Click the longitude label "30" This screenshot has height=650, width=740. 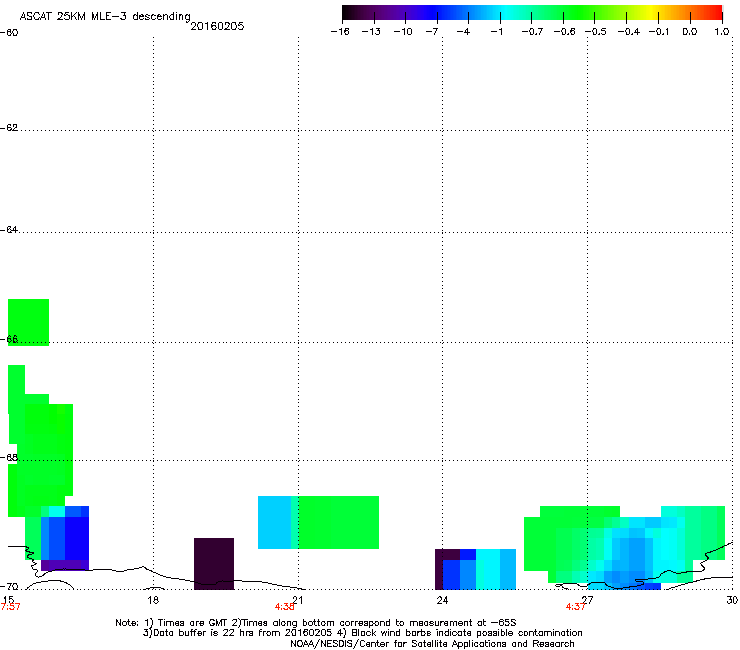pos(732,600)
